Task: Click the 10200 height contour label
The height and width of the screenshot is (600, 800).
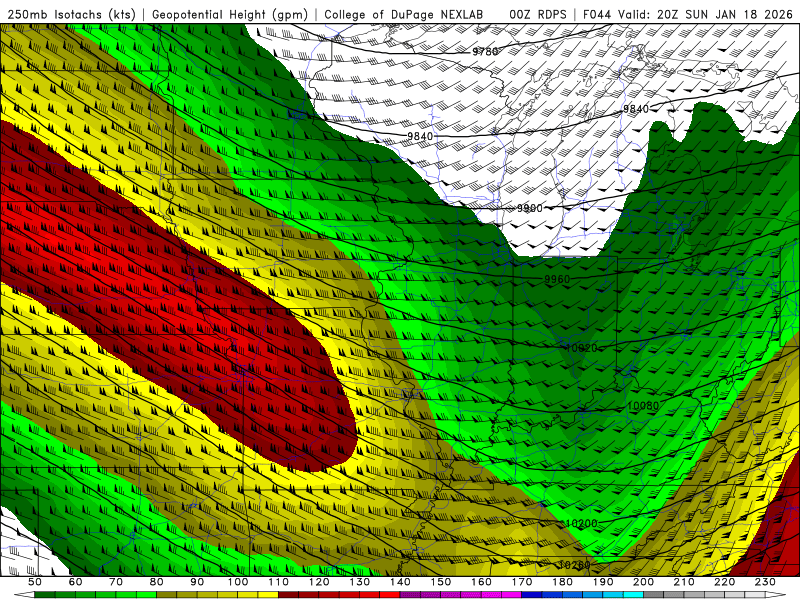Action: tap(582, 523)
